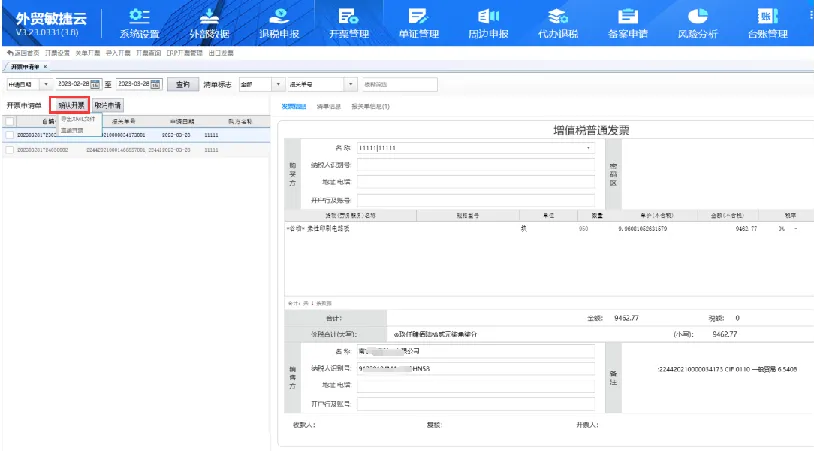Screen dimensions: 815x451
Task: Open the 导入开票 menu item
Action: point(118,53)
